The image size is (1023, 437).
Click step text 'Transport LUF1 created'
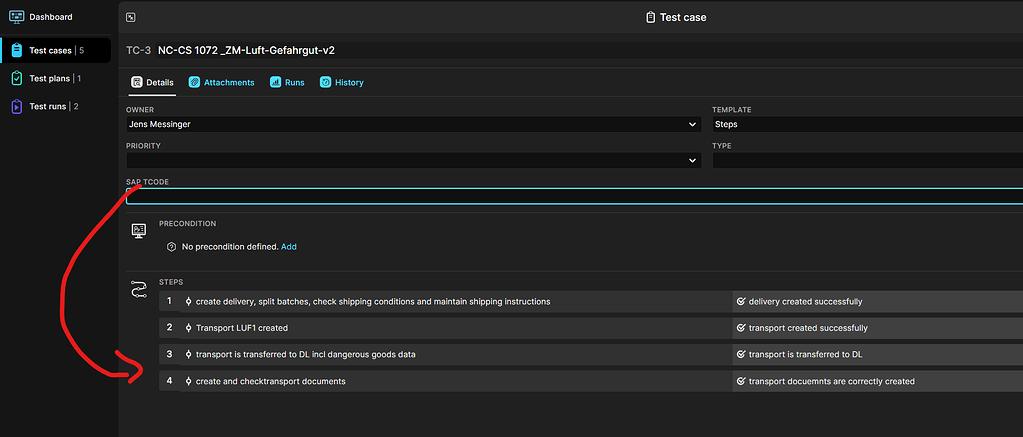coord(241,328)
